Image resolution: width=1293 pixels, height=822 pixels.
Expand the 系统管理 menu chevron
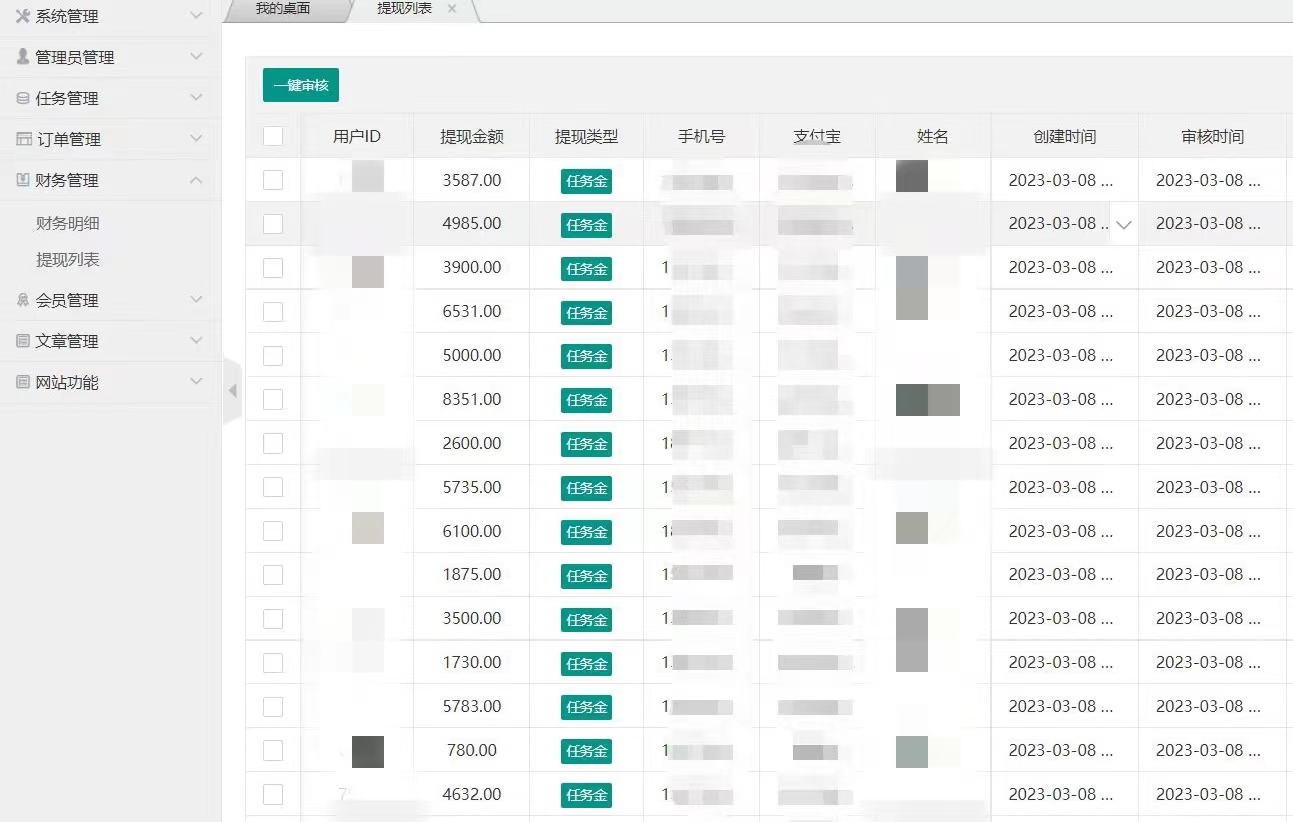[196, 16]
